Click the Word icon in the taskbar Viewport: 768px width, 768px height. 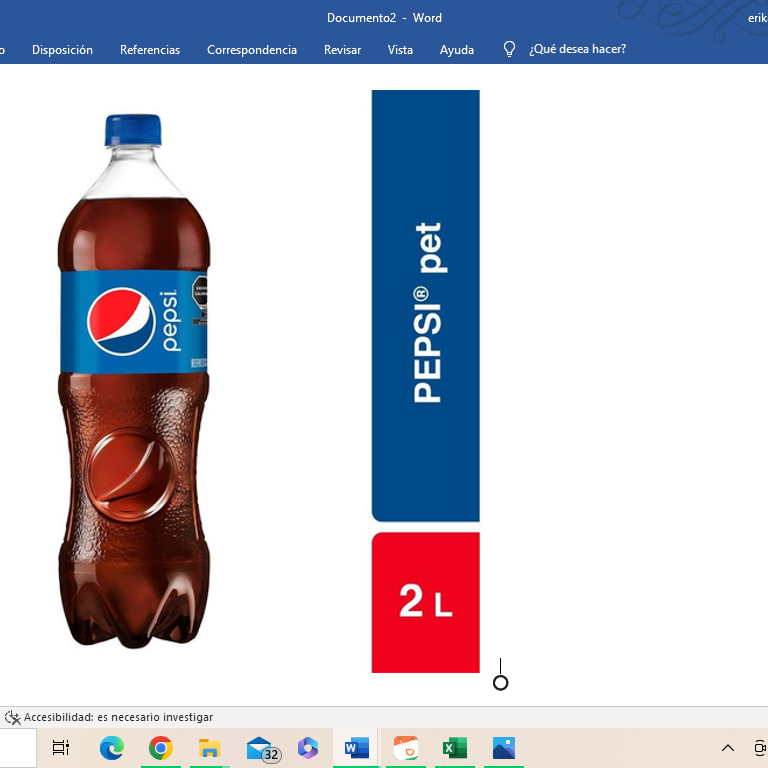click(x=357, y=748)
